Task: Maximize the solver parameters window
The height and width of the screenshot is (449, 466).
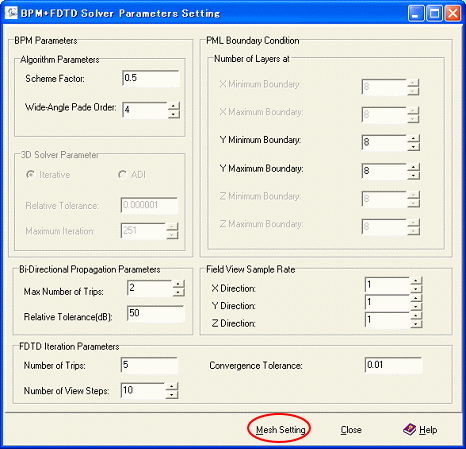Action: pos(434,14)
